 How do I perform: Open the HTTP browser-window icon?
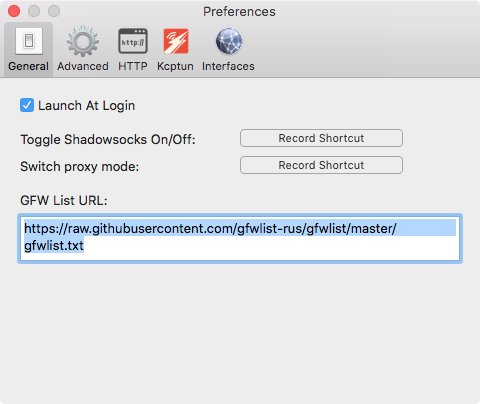point(133,41)
